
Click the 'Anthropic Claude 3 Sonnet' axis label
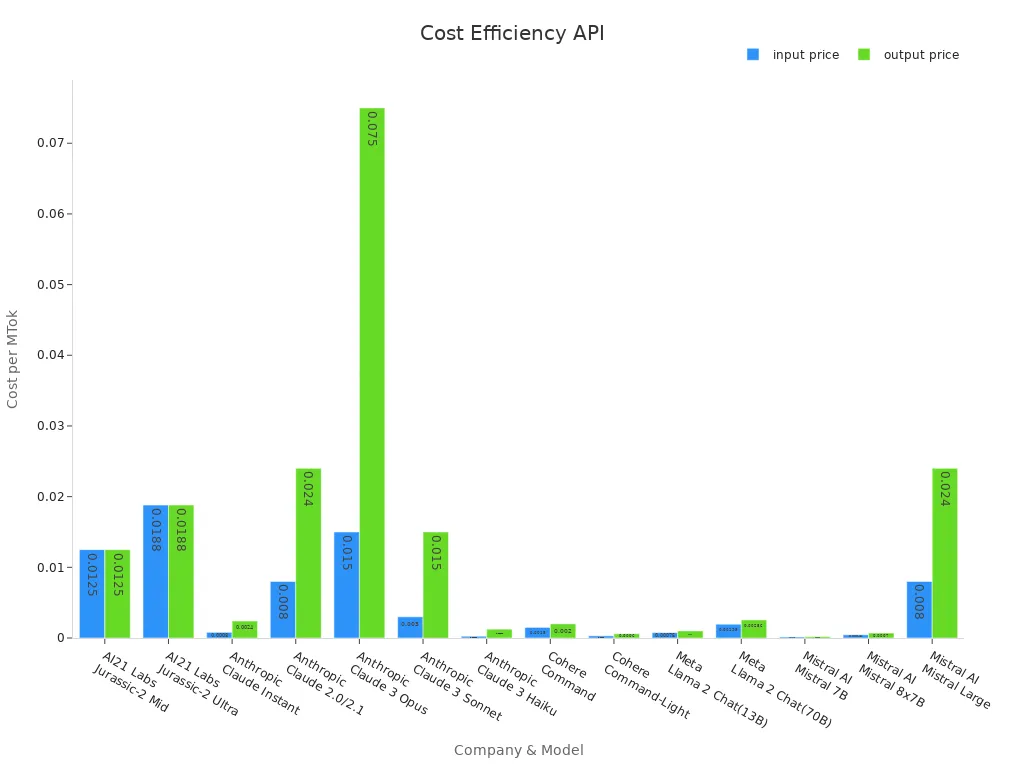[457, 686]
